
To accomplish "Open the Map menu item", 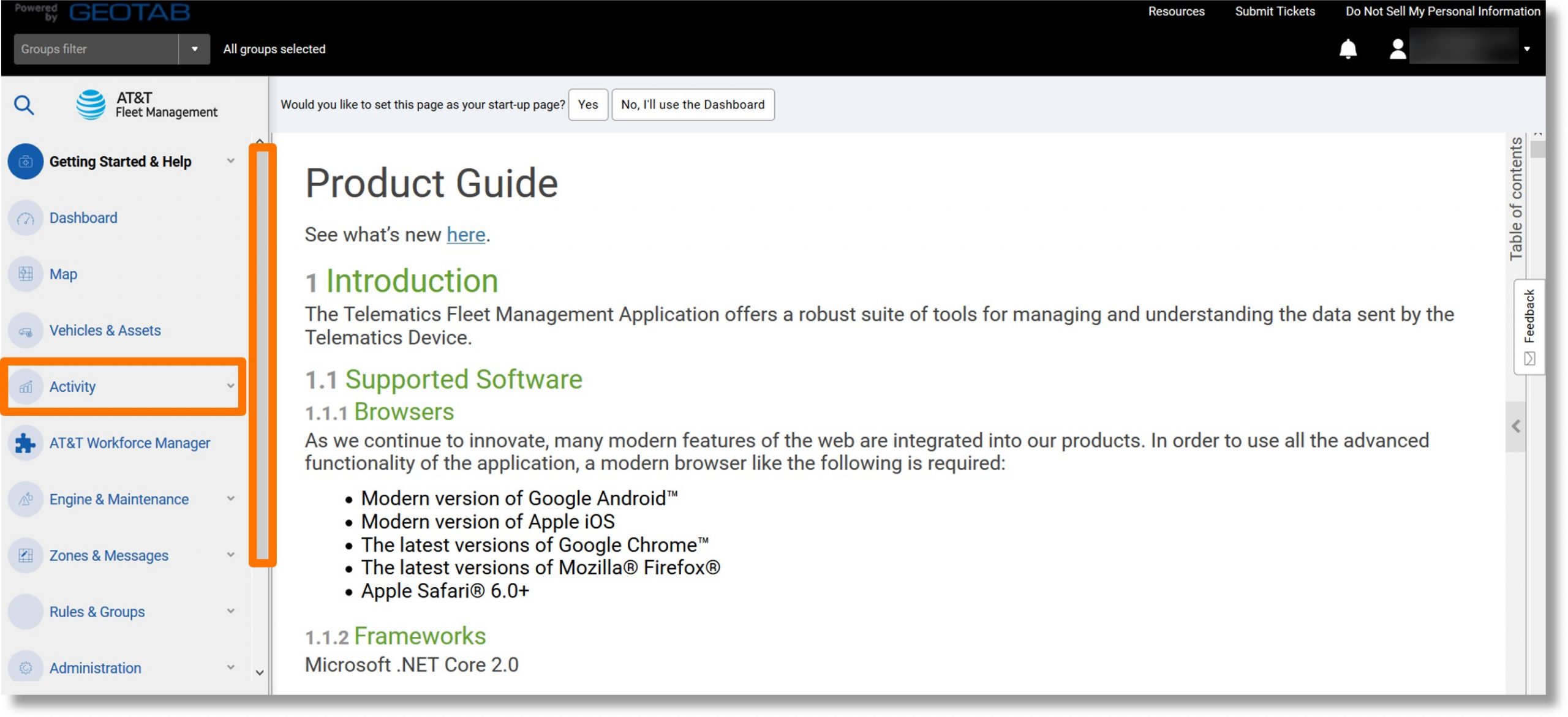I will (63, 274).
